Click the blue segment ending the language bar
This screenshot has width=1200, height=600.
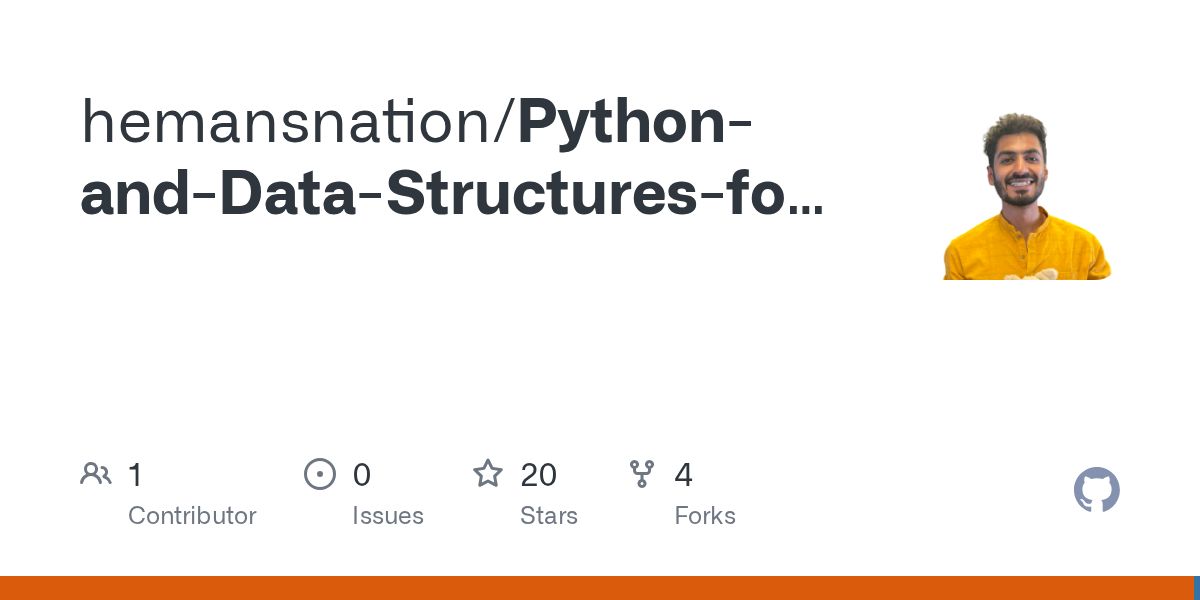pyautogui.click(x=1197, y=588)
